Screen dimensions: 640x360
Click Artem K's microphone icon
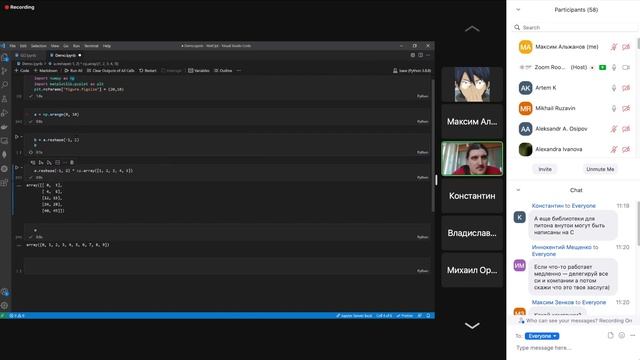point(614,88)
